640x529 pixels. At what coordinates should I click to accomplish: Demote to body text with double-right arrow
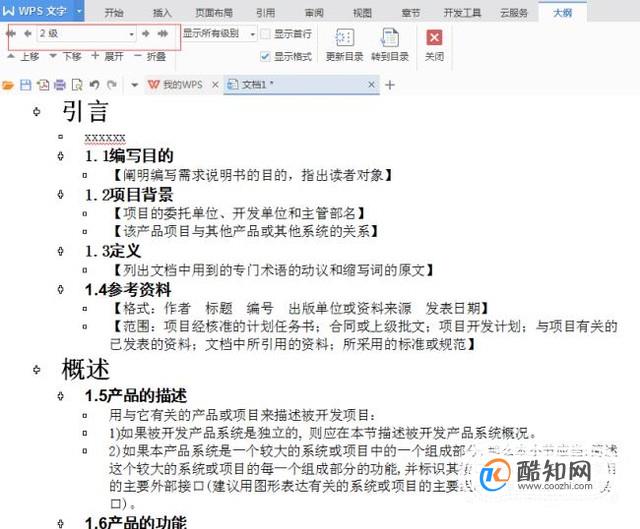163,33
